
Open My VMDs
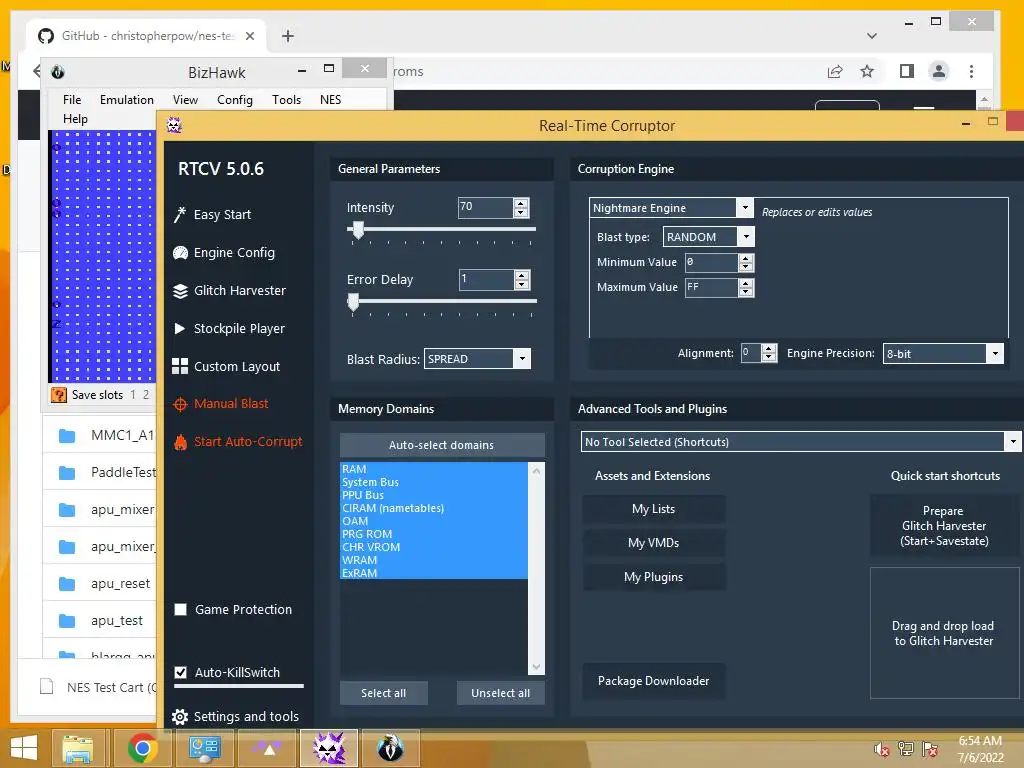pos(654,543)
